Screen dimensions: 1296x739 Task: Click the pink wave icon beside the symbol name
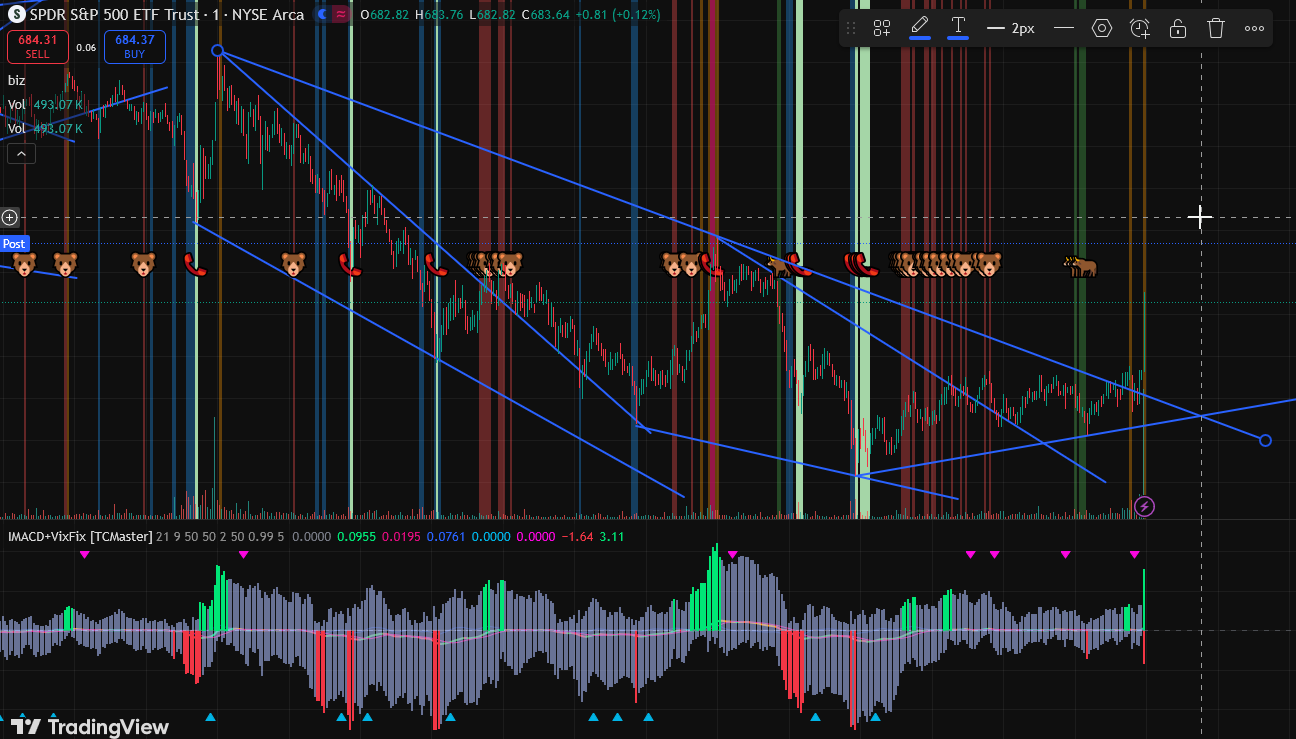tap(342, 15)
